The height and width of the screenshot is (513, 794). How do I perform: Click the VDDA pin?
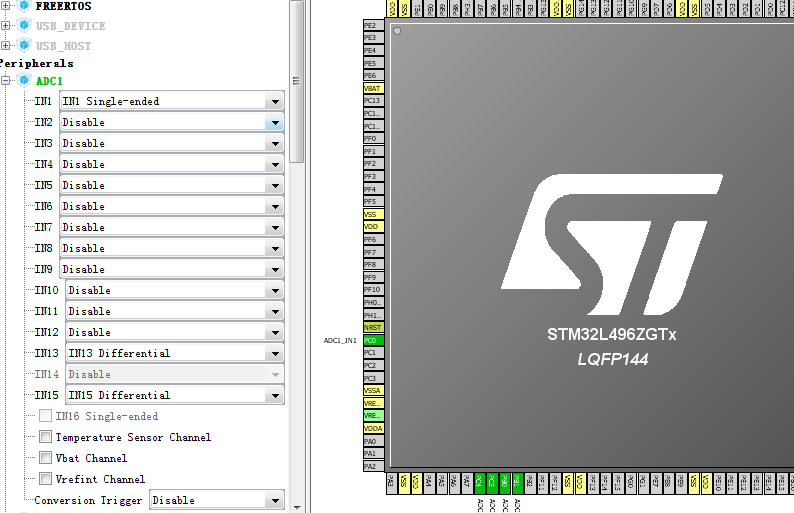click(373, 428)
